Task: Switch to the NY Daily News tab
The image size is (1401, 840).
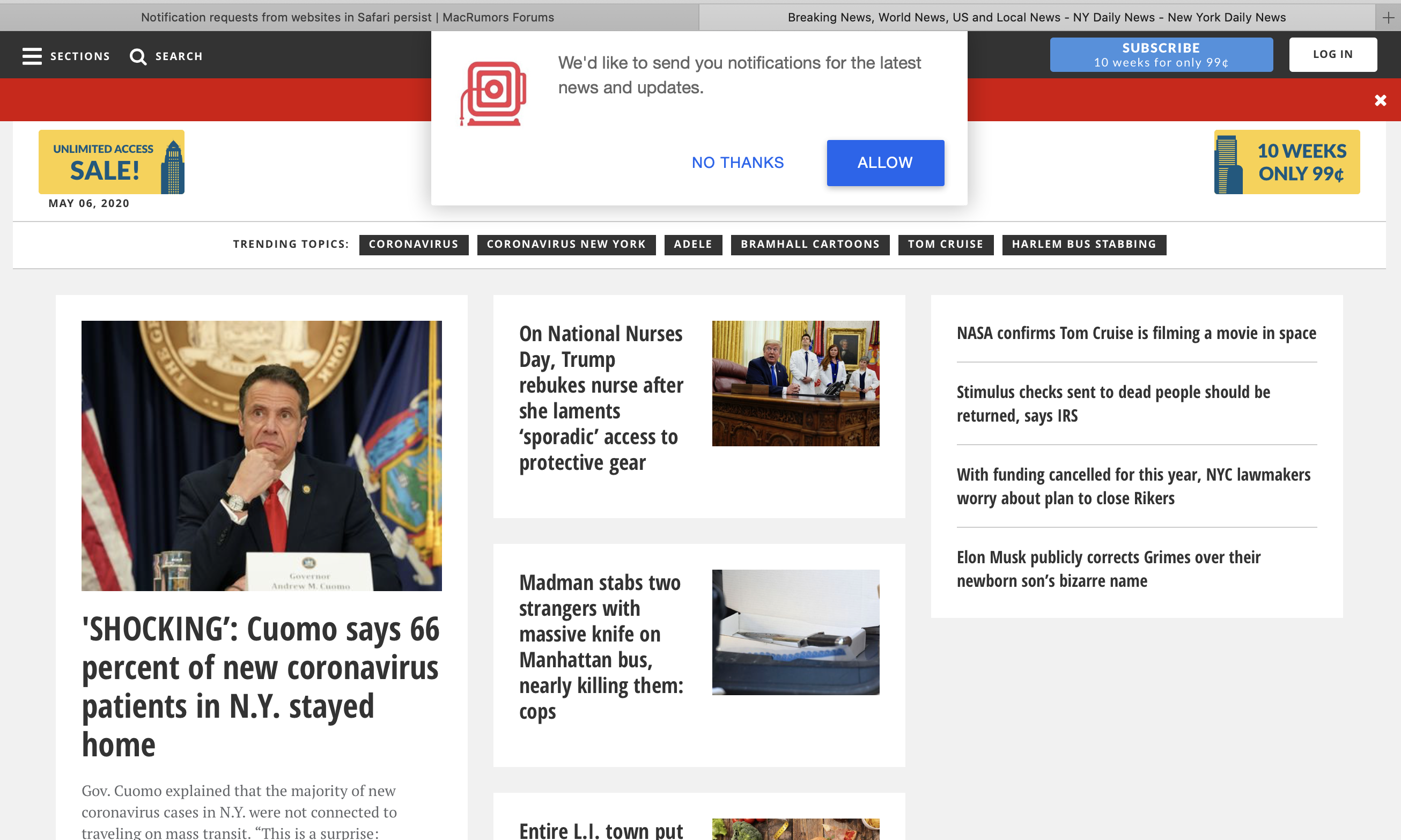Action: tap(1036, 18)
